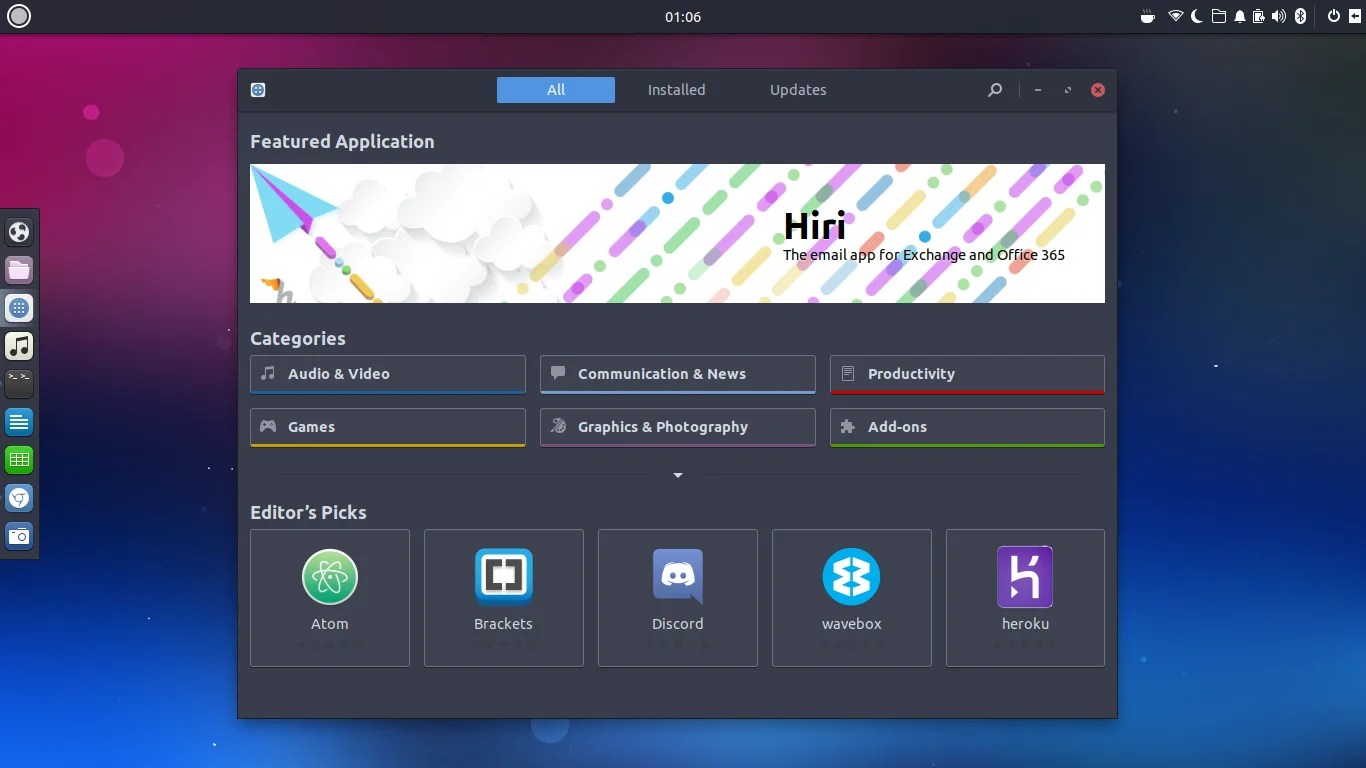Open the Atom editor pick

[x=330, y=598]
